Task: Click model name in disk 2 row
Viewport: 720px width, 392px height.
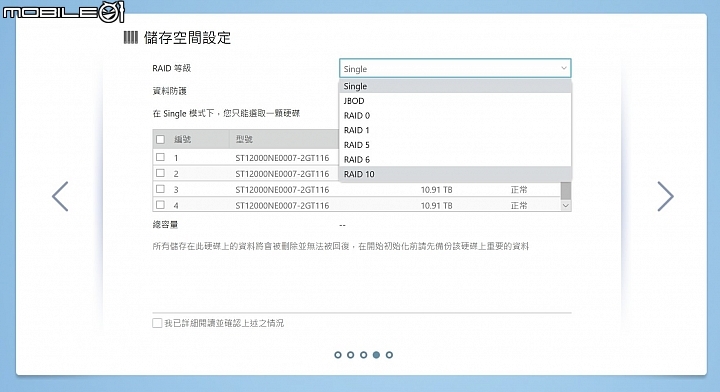Action: pos(282,174)
